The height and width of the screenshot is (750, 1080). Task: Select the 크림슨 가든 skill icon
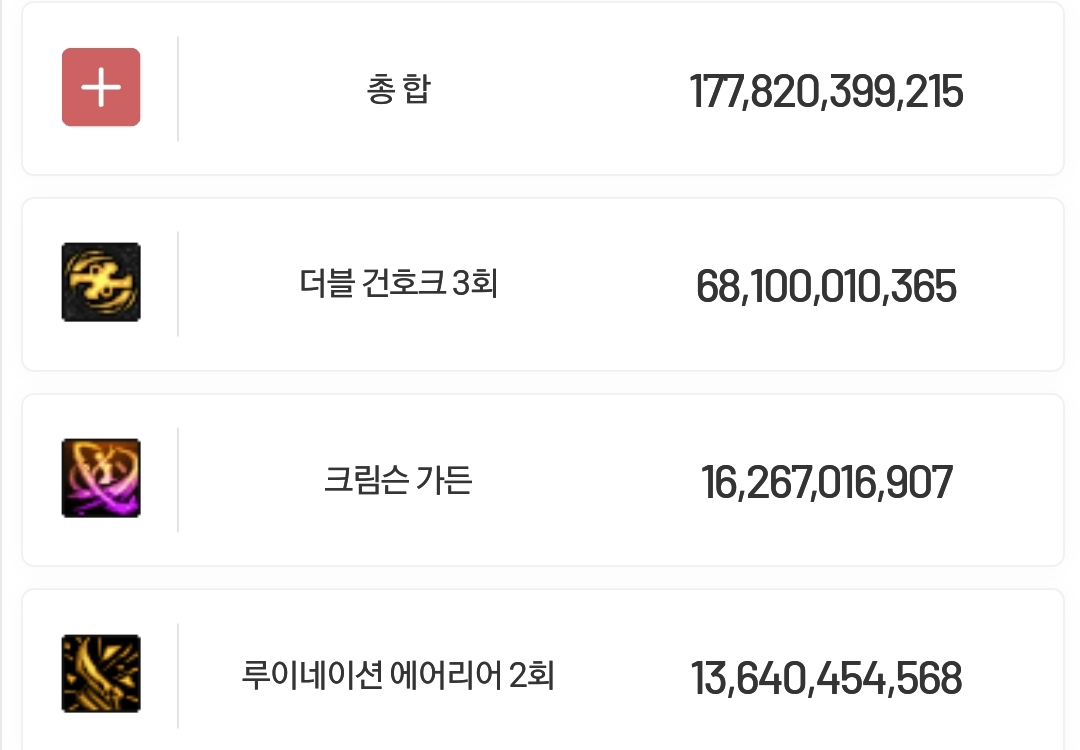point(101,478)
